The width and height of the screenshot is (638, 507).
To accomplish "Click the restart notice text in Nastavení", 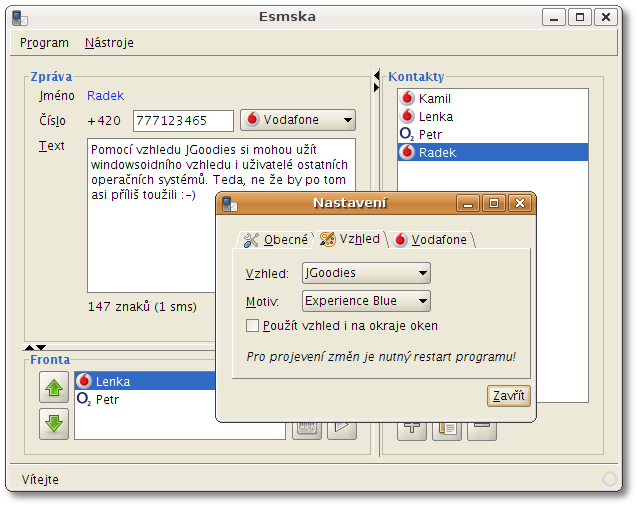I will coord(381,357).
